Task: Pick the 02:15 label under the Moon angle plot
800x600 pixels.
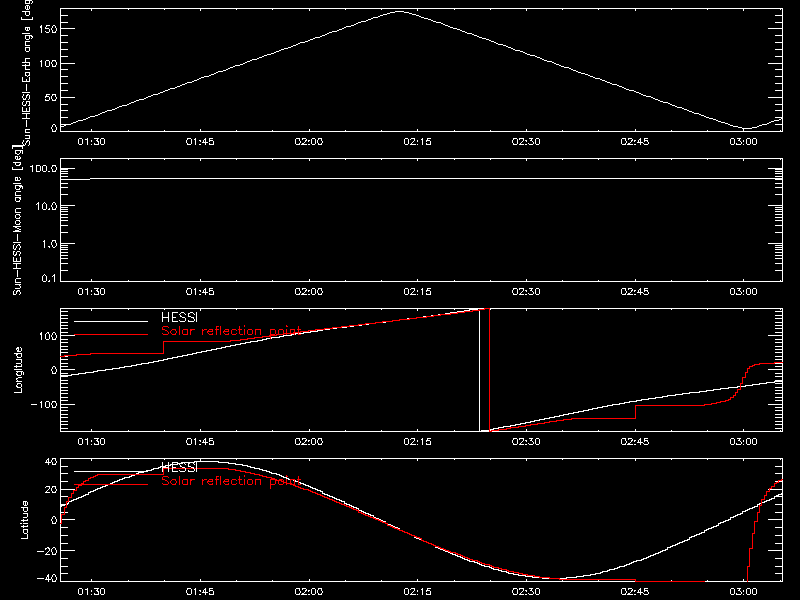Action: point(417,291)
